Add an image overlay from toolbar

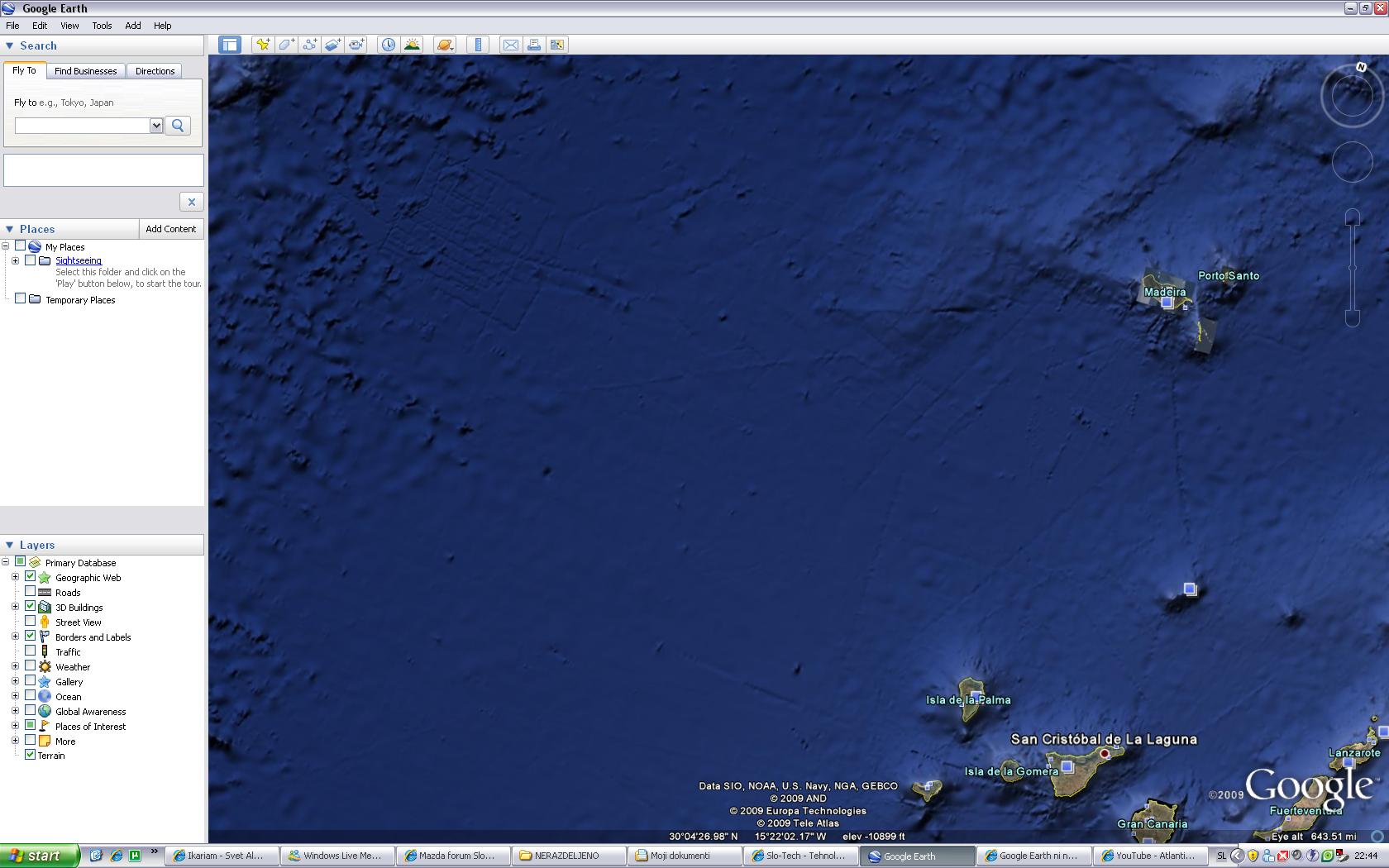click(332, 45)
